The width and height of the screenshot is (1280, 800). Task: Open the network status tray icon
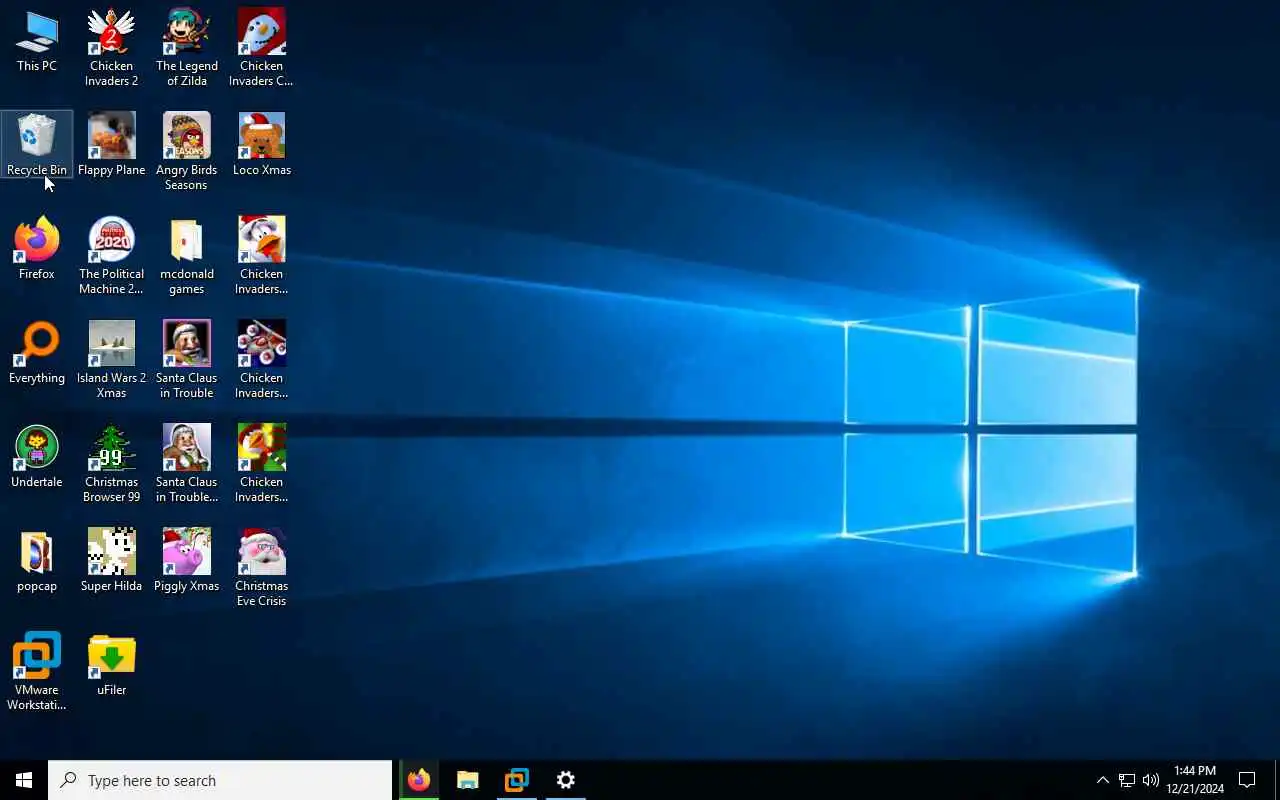point(1126,780)
